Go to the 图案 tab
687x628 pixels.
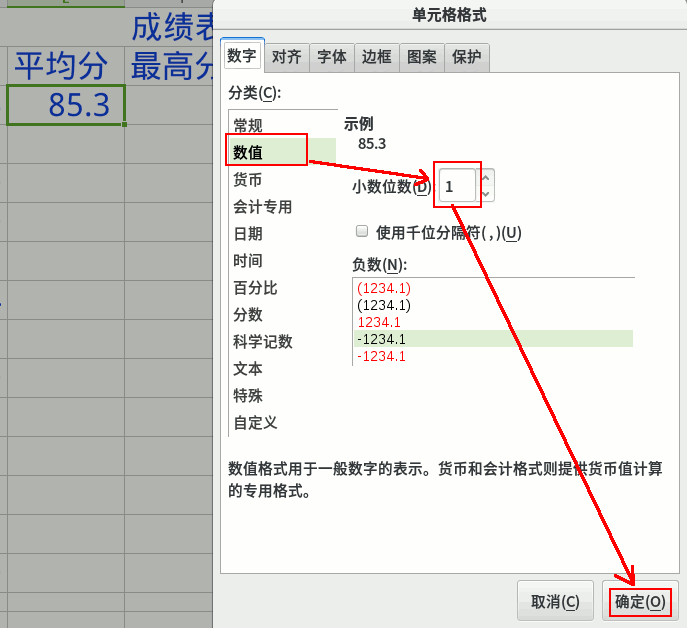click(421, 58)
